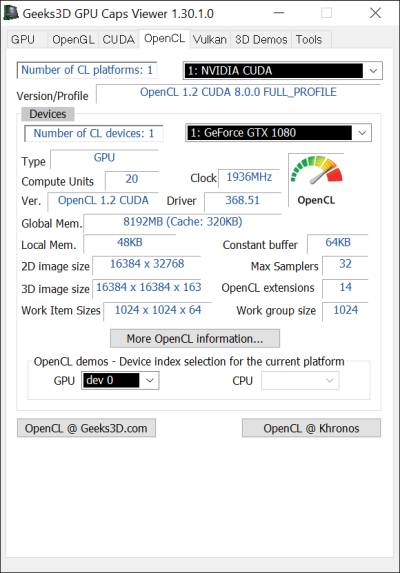This screenshot has width=400, height=573.
Task: Minimize the GPU Caps Viewer window
Action: coord(279,13)
